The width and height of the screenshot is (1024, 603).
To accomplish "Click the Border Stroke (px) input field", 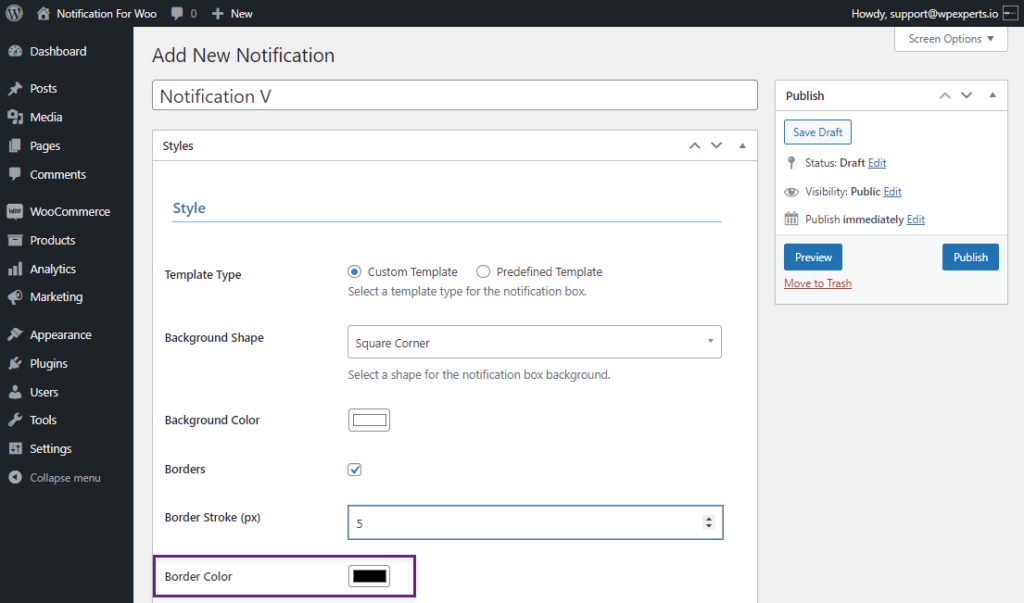I will (536, 522).
